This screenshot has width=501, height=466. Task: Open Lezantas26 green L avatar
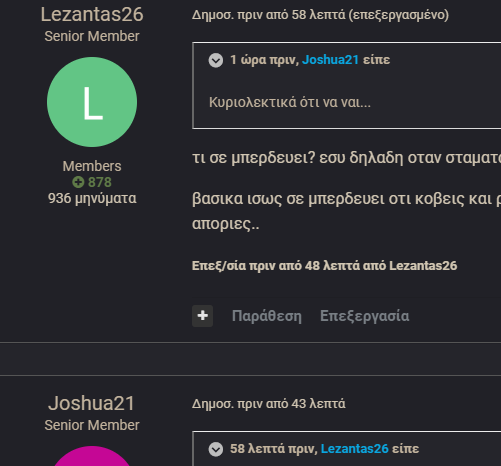(x=92, y=102)
